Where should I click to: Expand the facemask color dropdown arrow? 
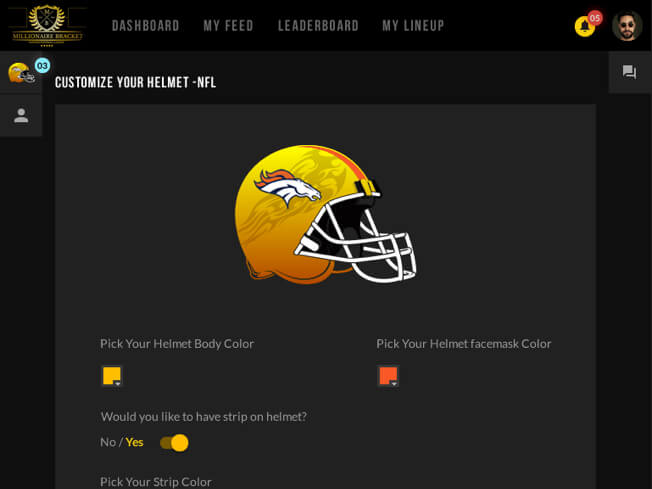pos(394,384)
